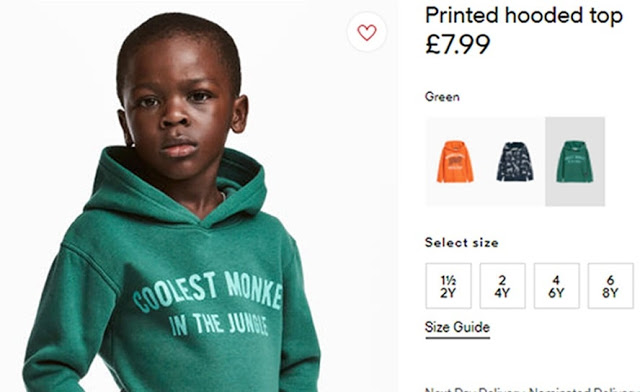Select size 4-6Y
Image resolution: width=640 pixels, height=392 pixels.
pos(556,286)
